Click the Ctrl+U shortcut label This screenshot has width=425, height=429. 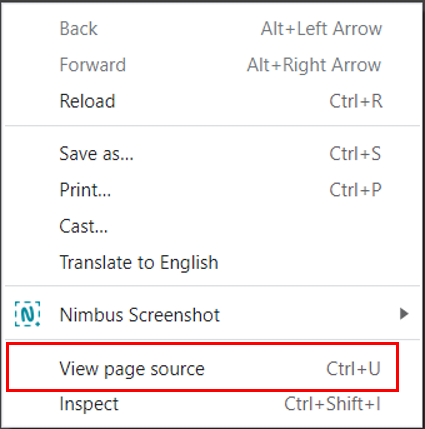click(x=353, y=369)
